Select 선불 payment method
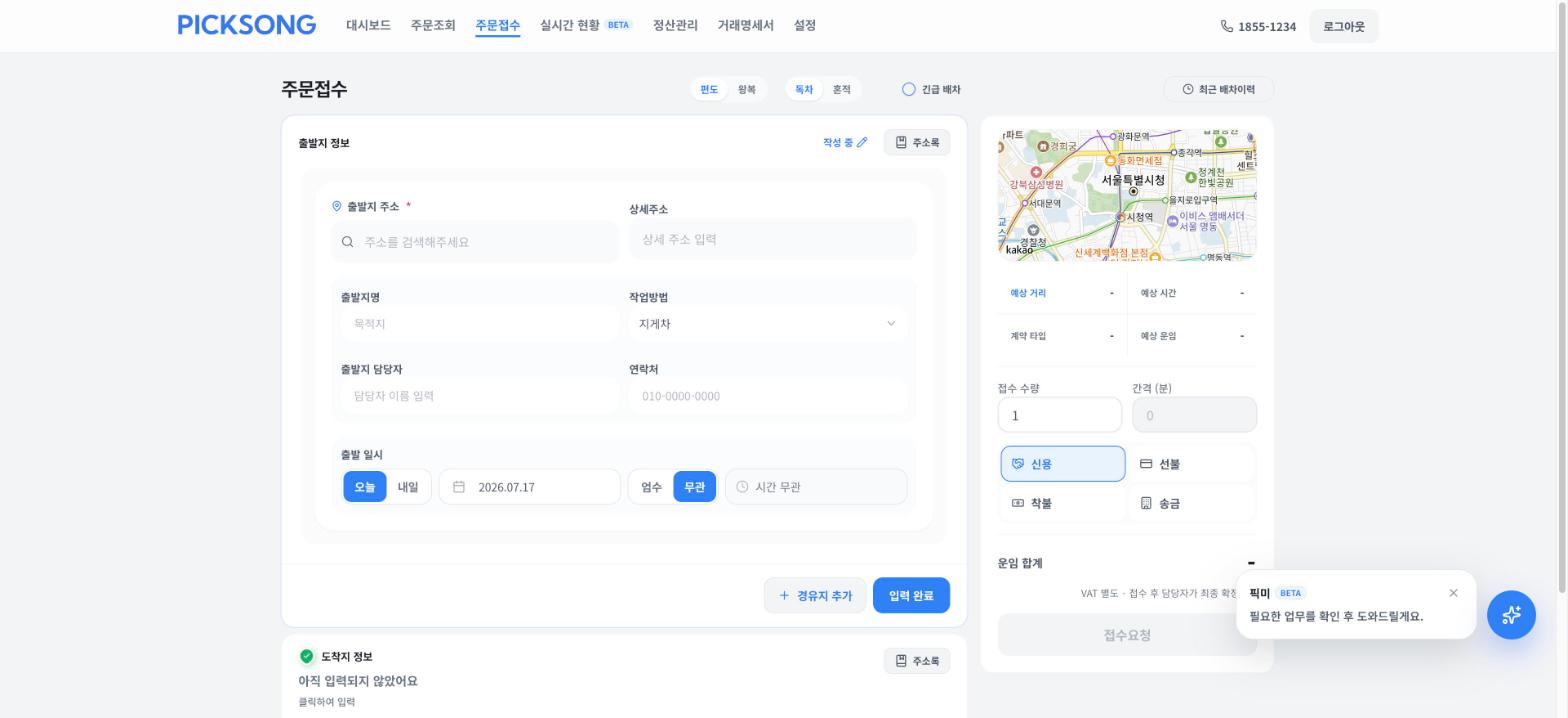The image size is (1568, 718). pyautogui.click(x=1192, y=464)
